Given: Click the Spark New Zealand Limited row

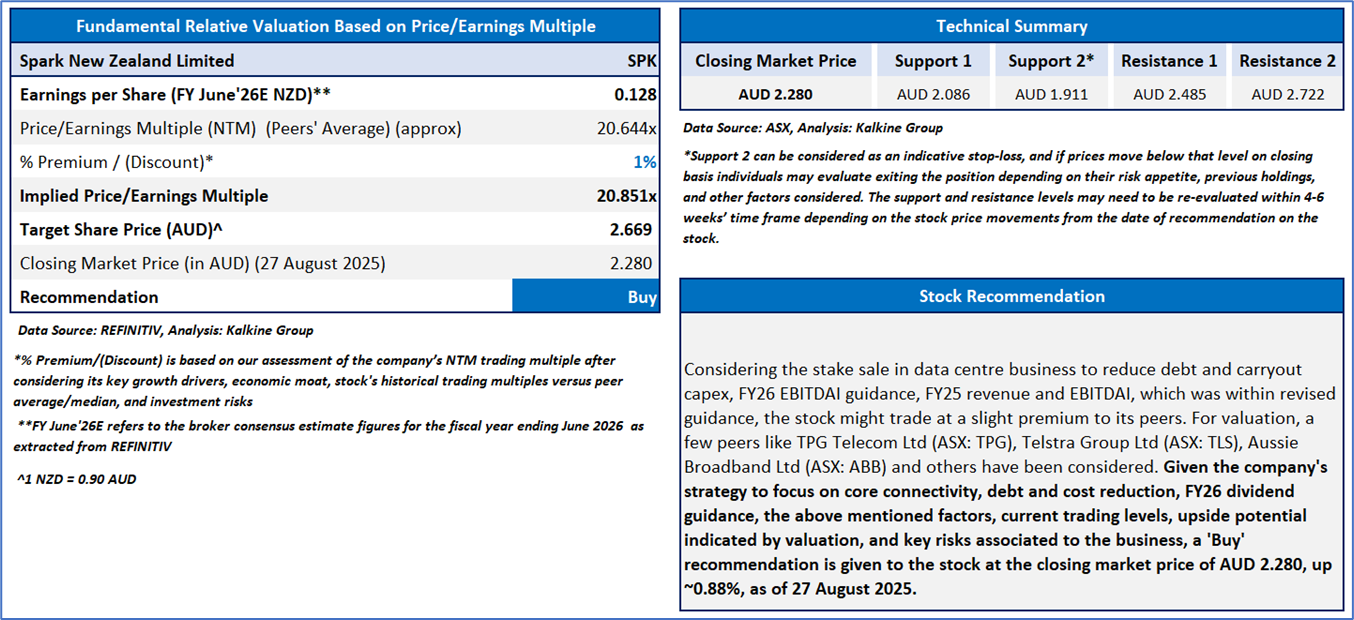Looking at the screenshot, I should 127,61.
